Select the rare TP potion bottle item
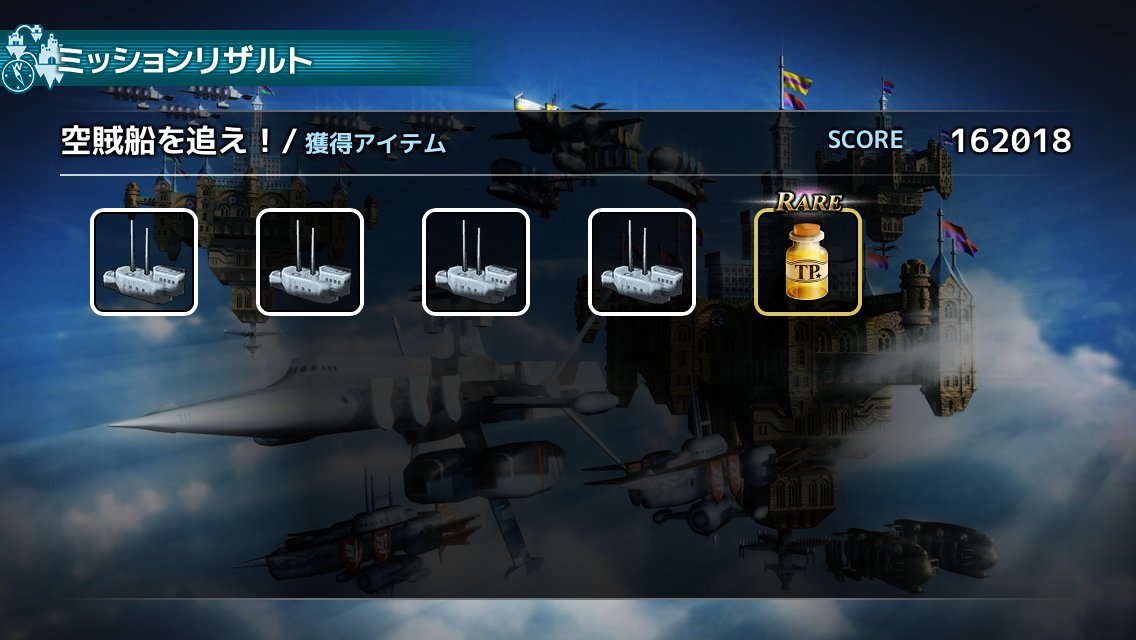This screenshot has width=1136, height=640. [x=807, y=262]
